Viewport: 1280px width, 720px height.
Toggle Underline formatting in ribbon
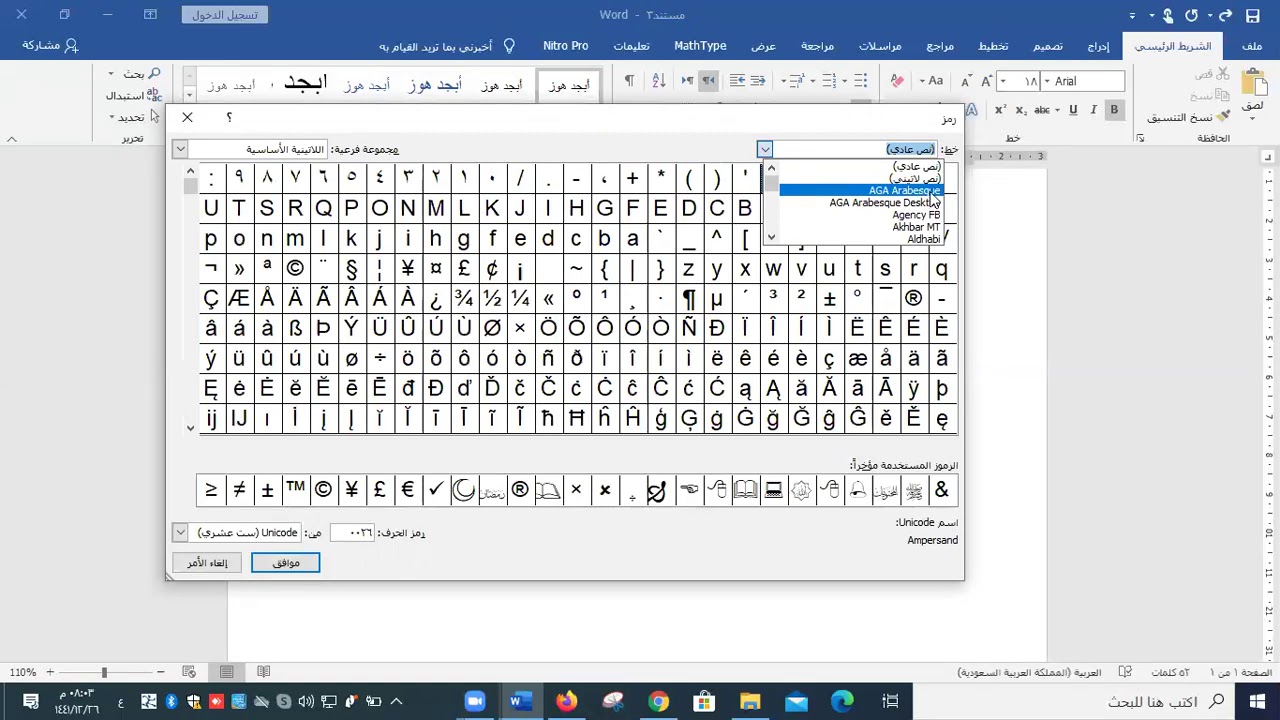1073,110
